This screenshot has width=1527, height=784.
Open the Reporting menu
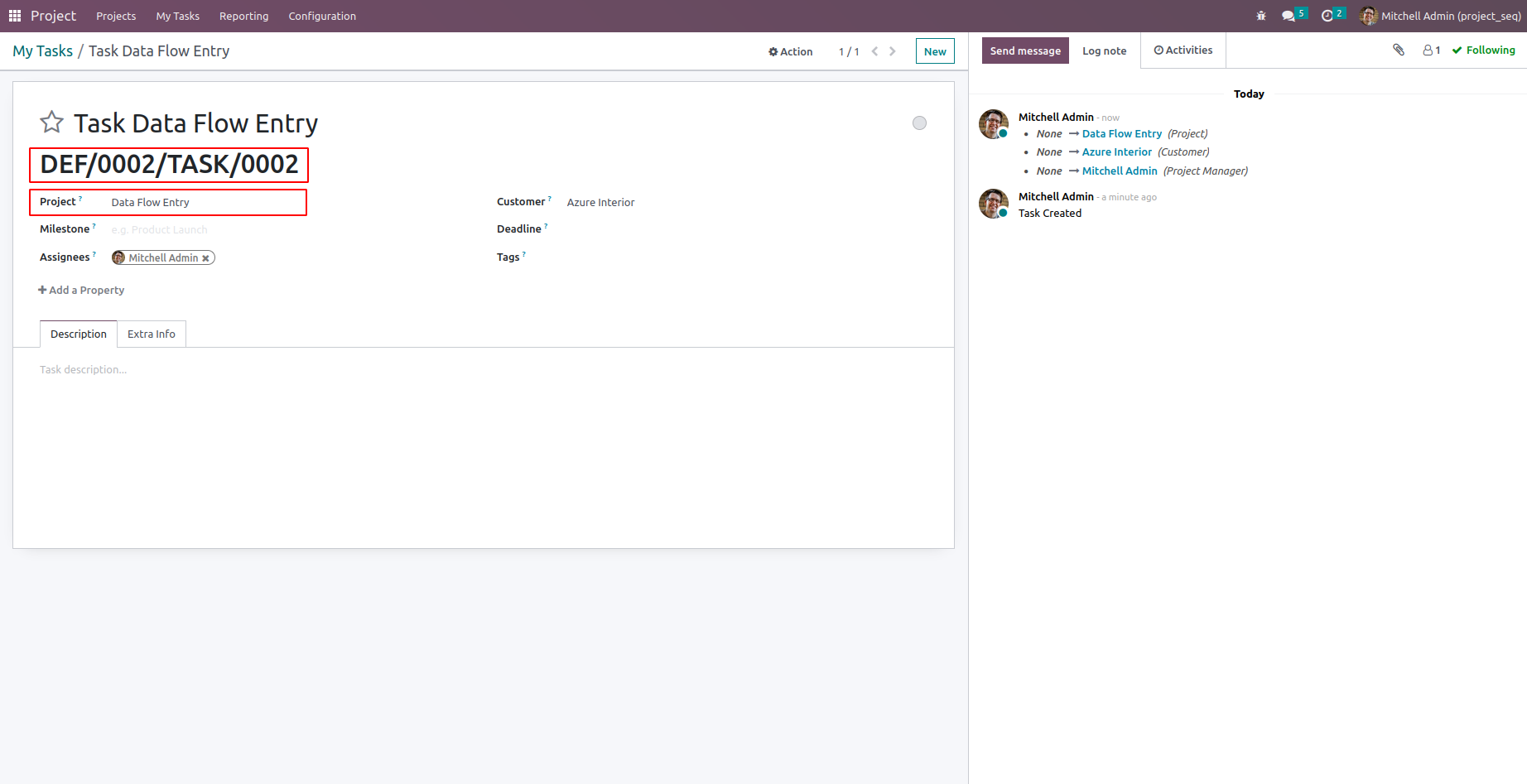click(243, 16)
